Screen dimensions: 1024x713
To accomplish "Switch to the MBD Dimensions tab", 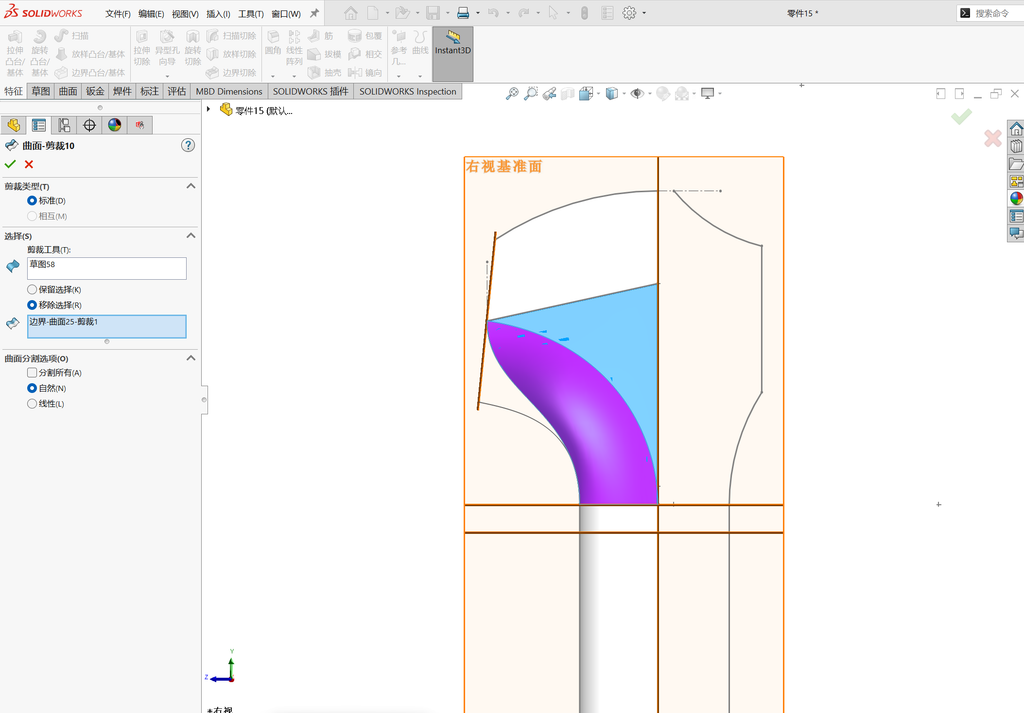I will (229, 91).
